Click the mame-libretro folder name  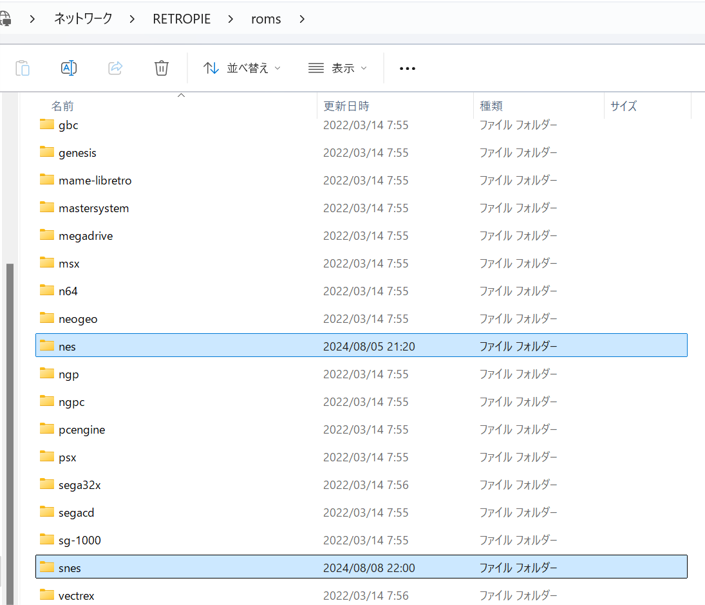pos(95,181)
